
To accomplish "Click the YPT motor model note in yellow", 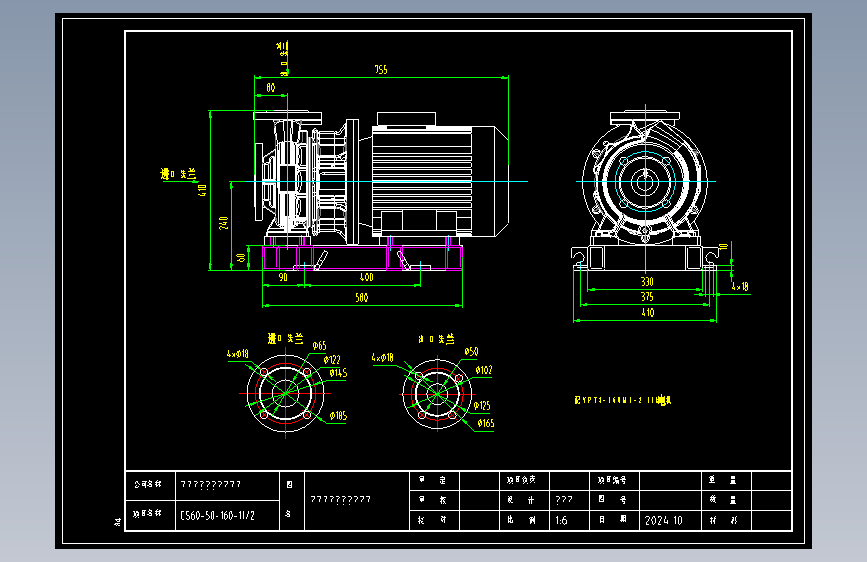I will 623,400.
